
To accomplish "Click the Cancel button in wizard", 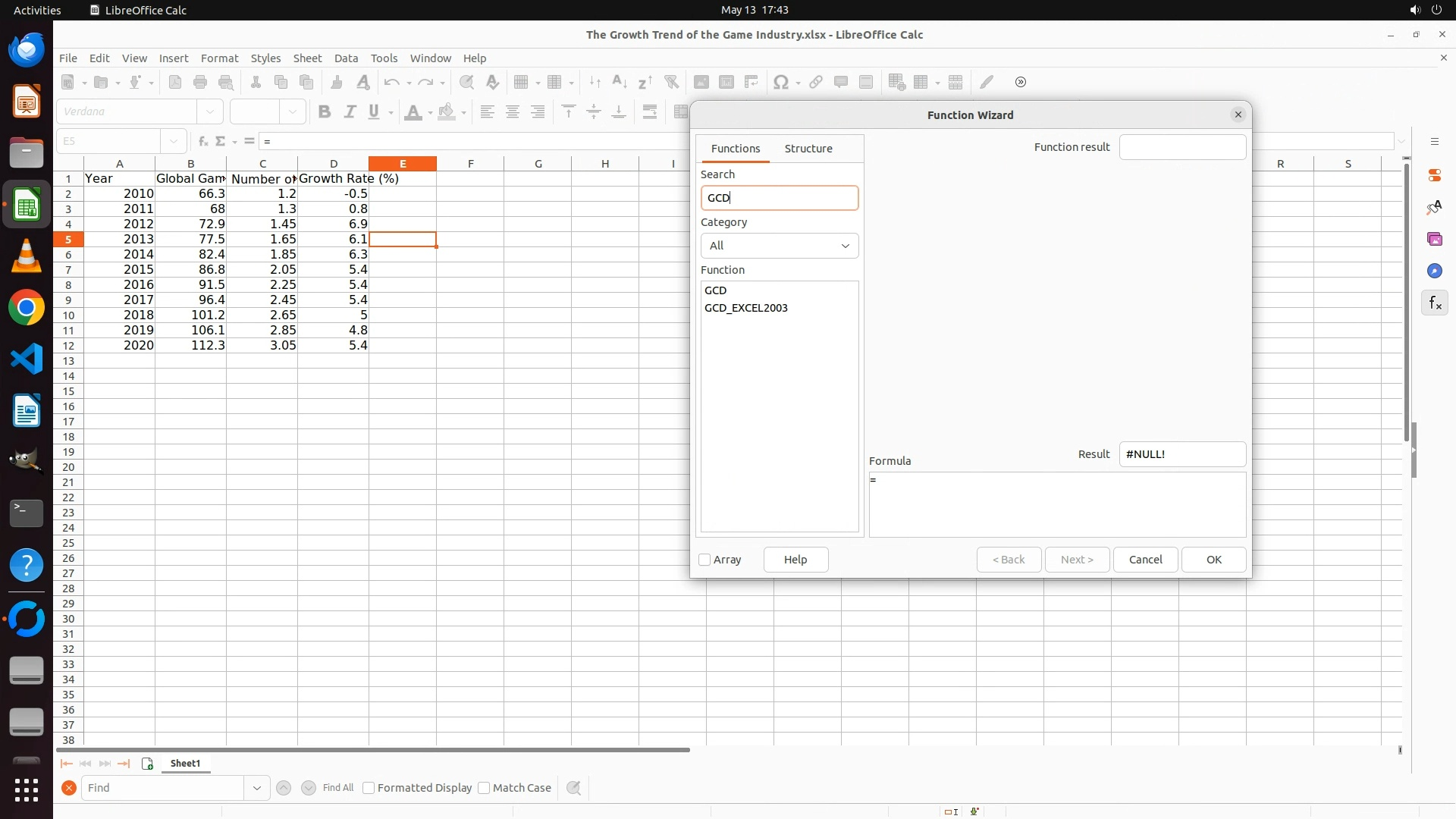I will point(1145,560).
